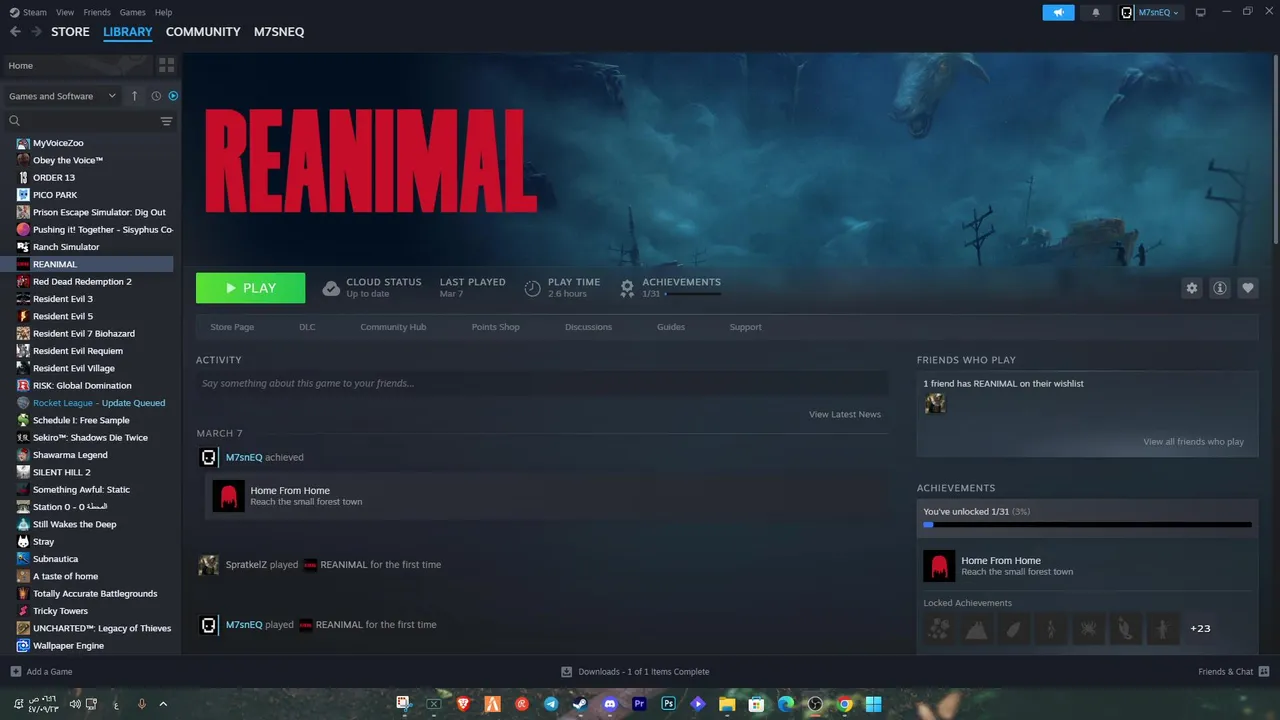Open the Community Hub link
Image resolution: width=1280 pixels, height=720 pixels.
pyautogui.click(x=393, y=327)
